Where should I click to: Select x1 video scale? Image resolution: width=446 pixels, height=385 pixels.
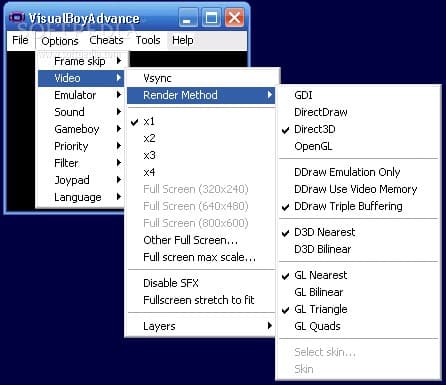tap(201, 121)
